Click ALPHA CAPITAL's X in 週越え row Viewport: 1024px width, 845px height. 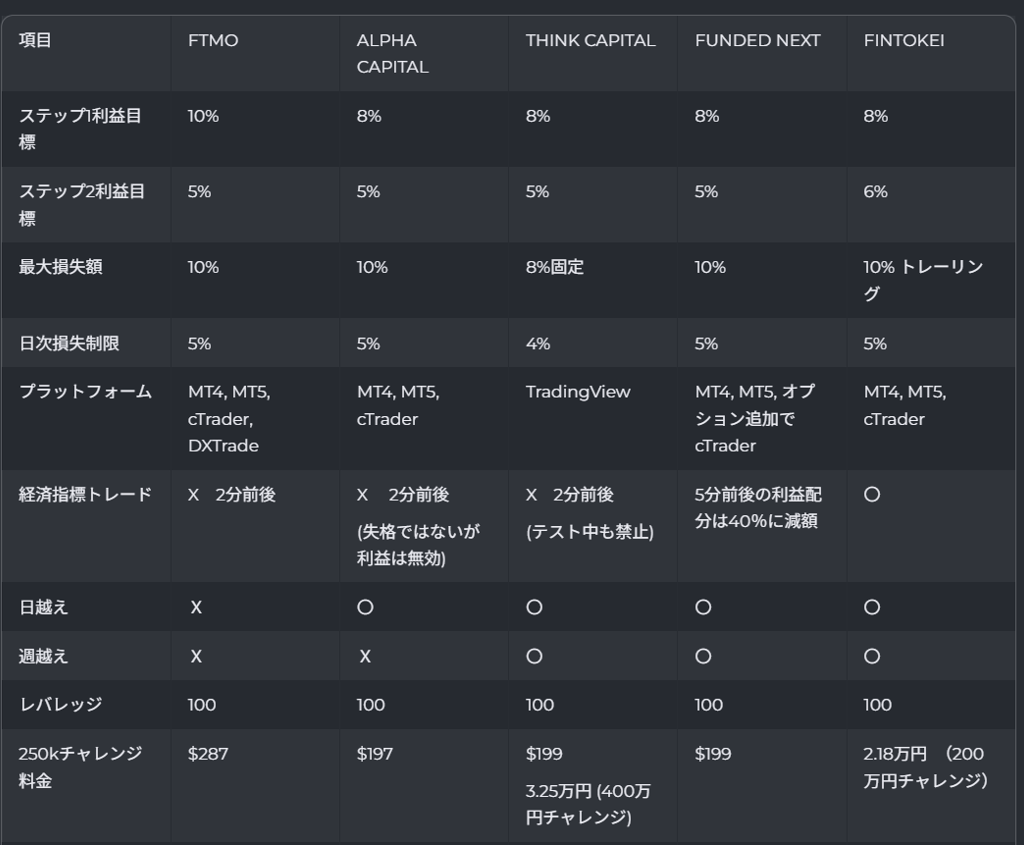(365, 657)
